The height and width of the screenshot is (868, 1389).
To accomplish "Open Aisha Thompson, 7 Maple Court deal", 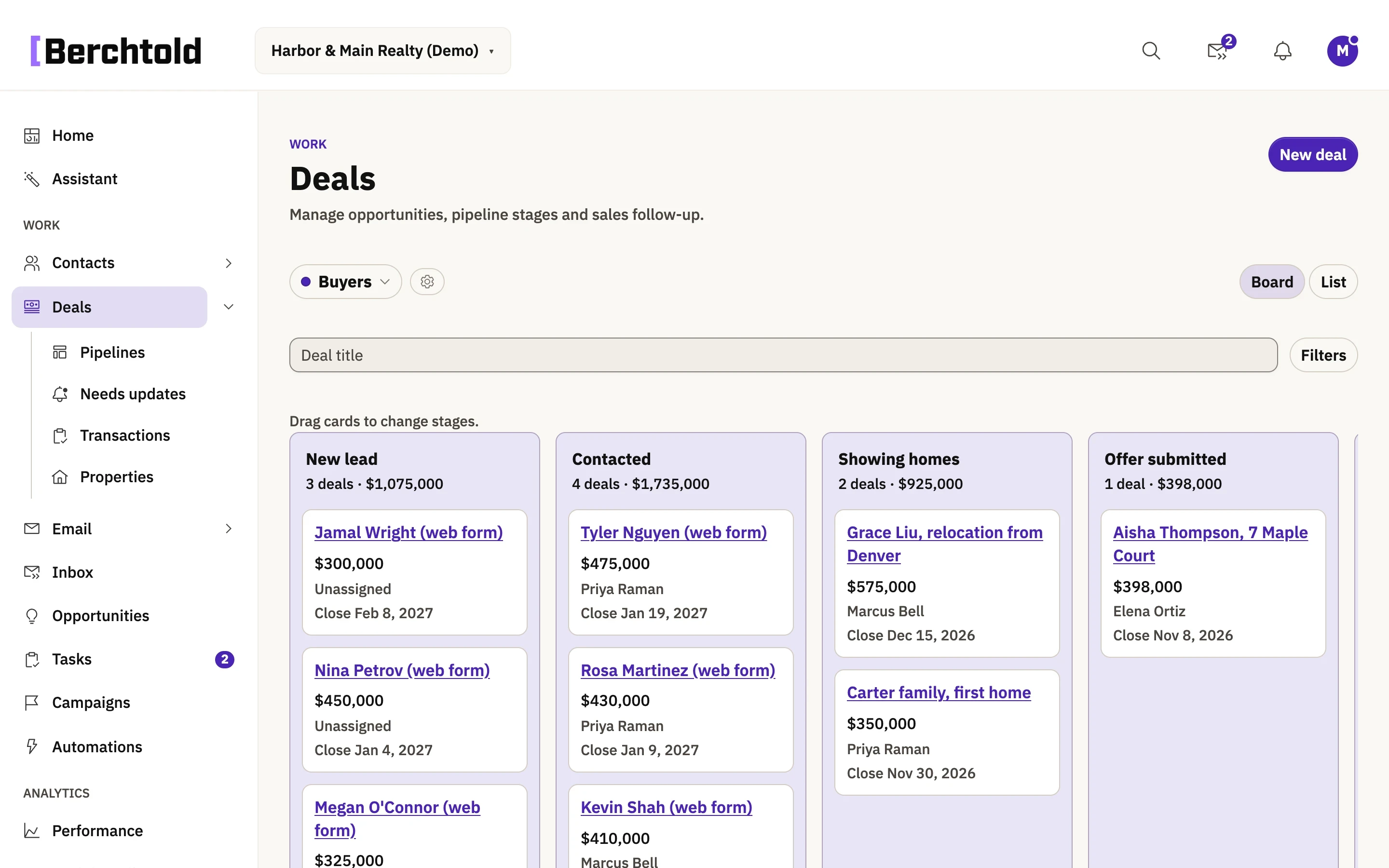I will [x=1210, y=544].
